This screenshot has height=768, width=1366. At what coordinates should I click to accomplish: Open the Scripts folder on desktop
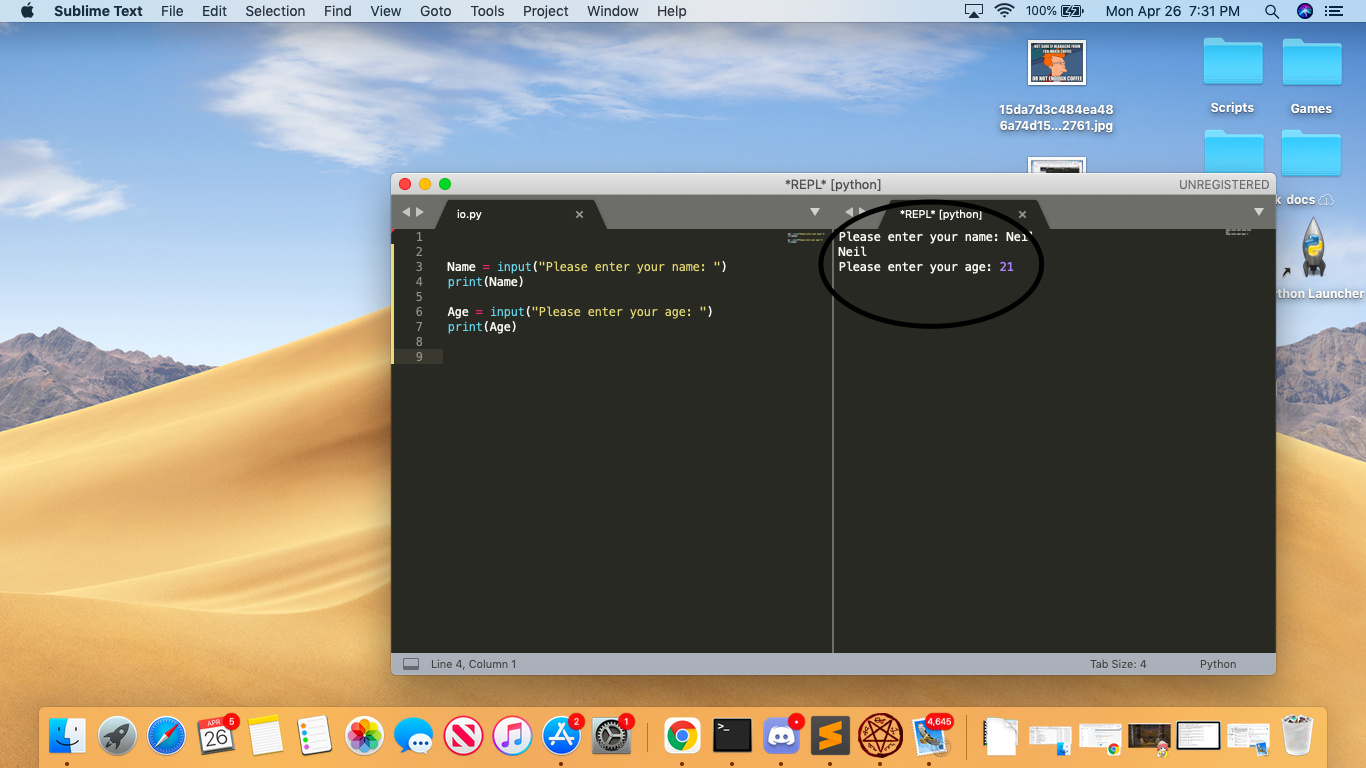(1232, 64)
